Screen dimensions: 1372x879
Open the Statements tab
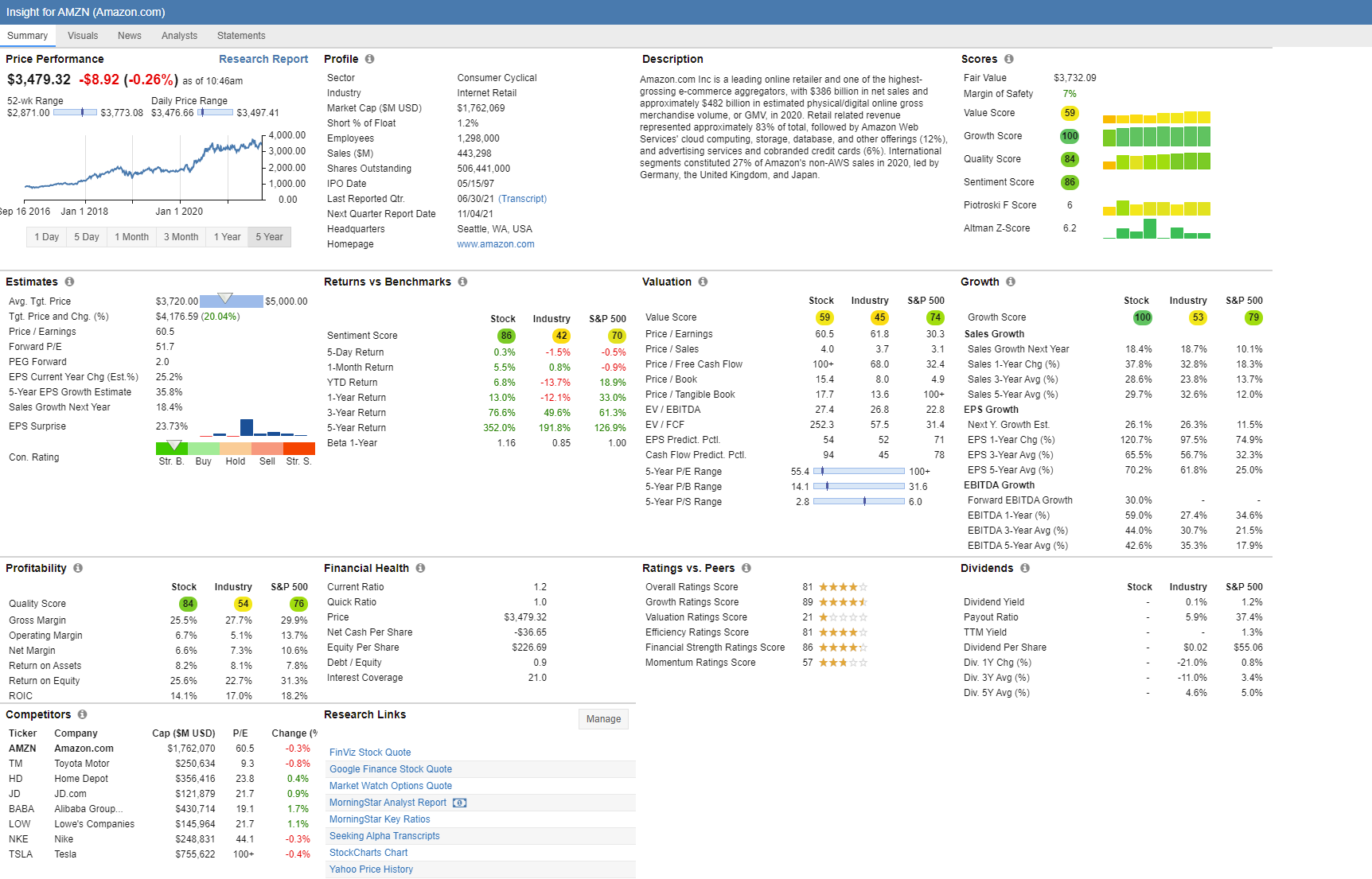[241, 36]
